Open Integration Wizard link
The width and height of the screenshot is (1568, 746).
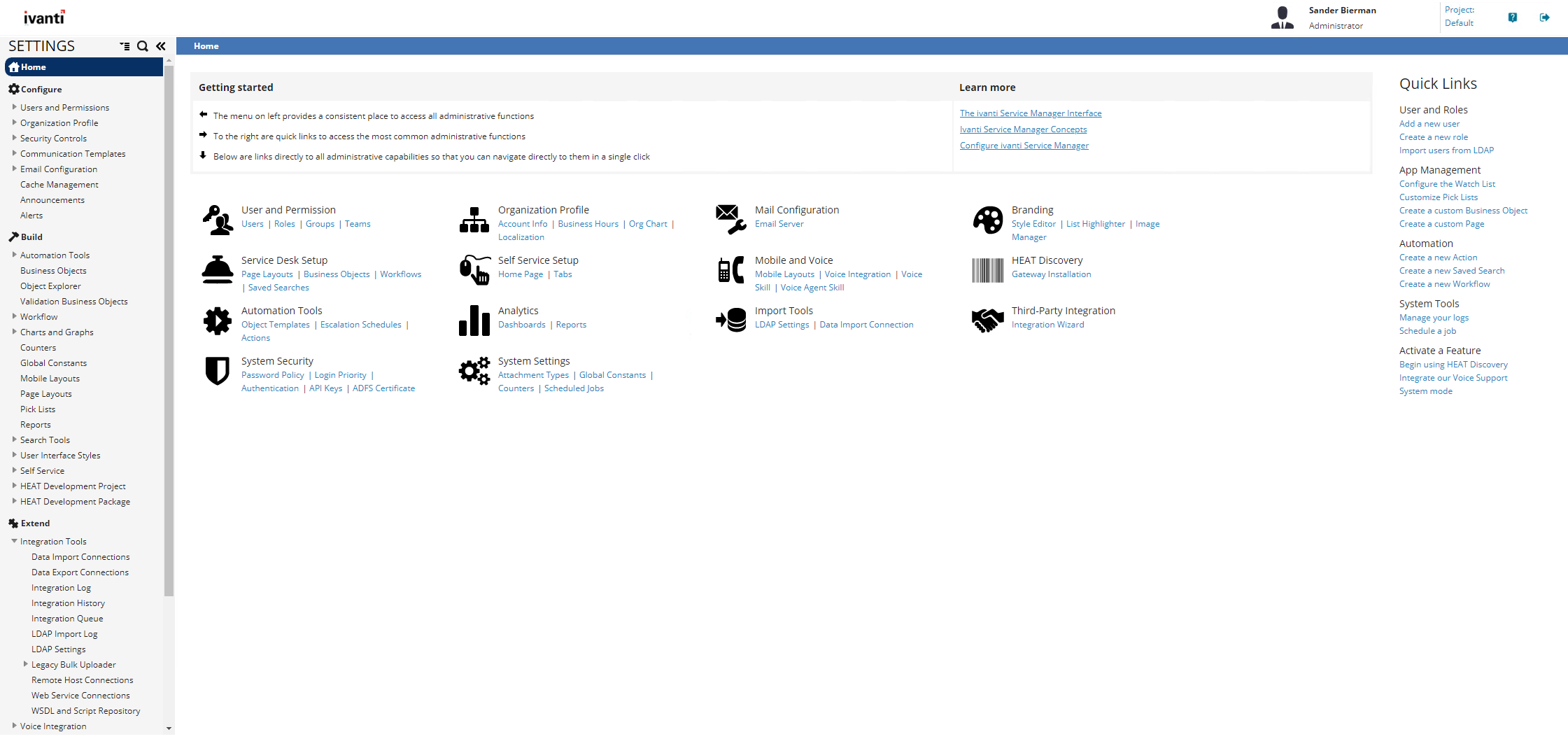[x=1048, y=325]
